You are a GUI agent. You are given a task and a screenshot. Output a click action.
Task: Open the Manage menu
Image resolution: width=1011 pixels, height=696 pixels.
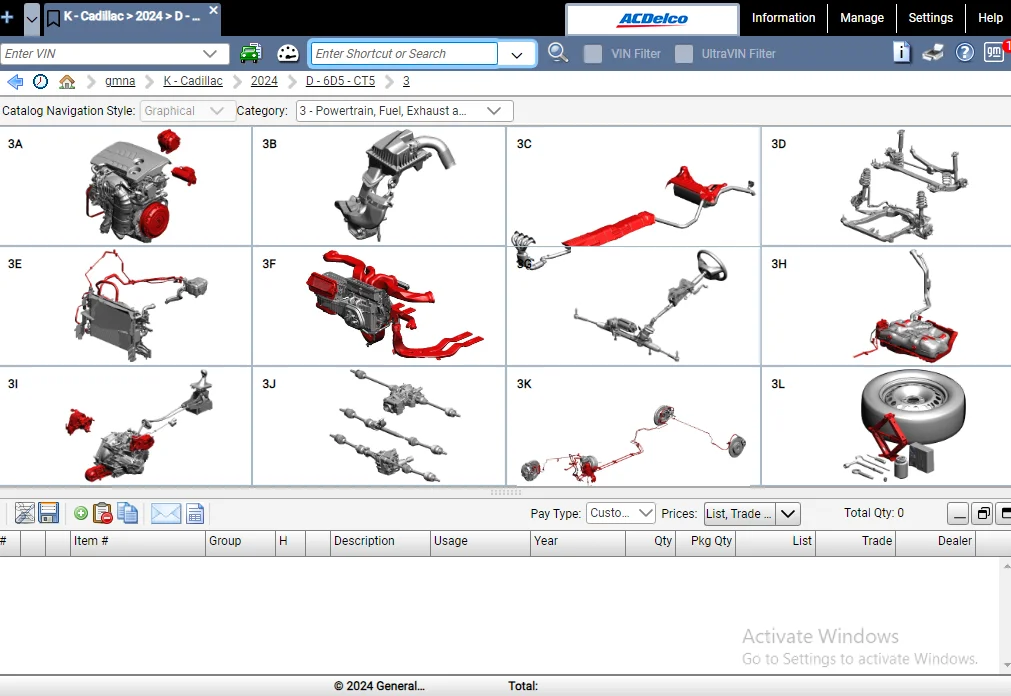pos(861,17)
